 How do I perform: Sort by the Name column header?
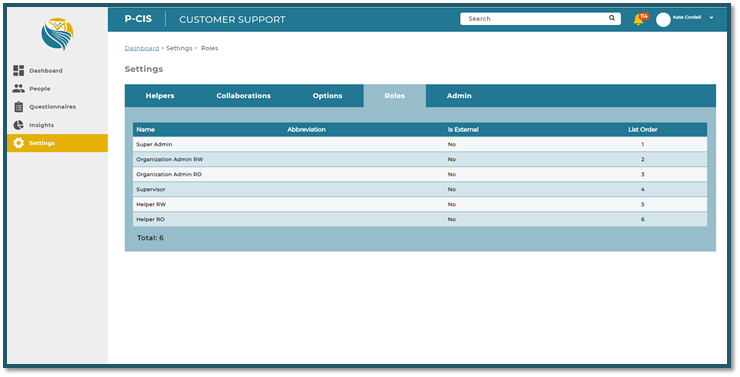(145, 129)
